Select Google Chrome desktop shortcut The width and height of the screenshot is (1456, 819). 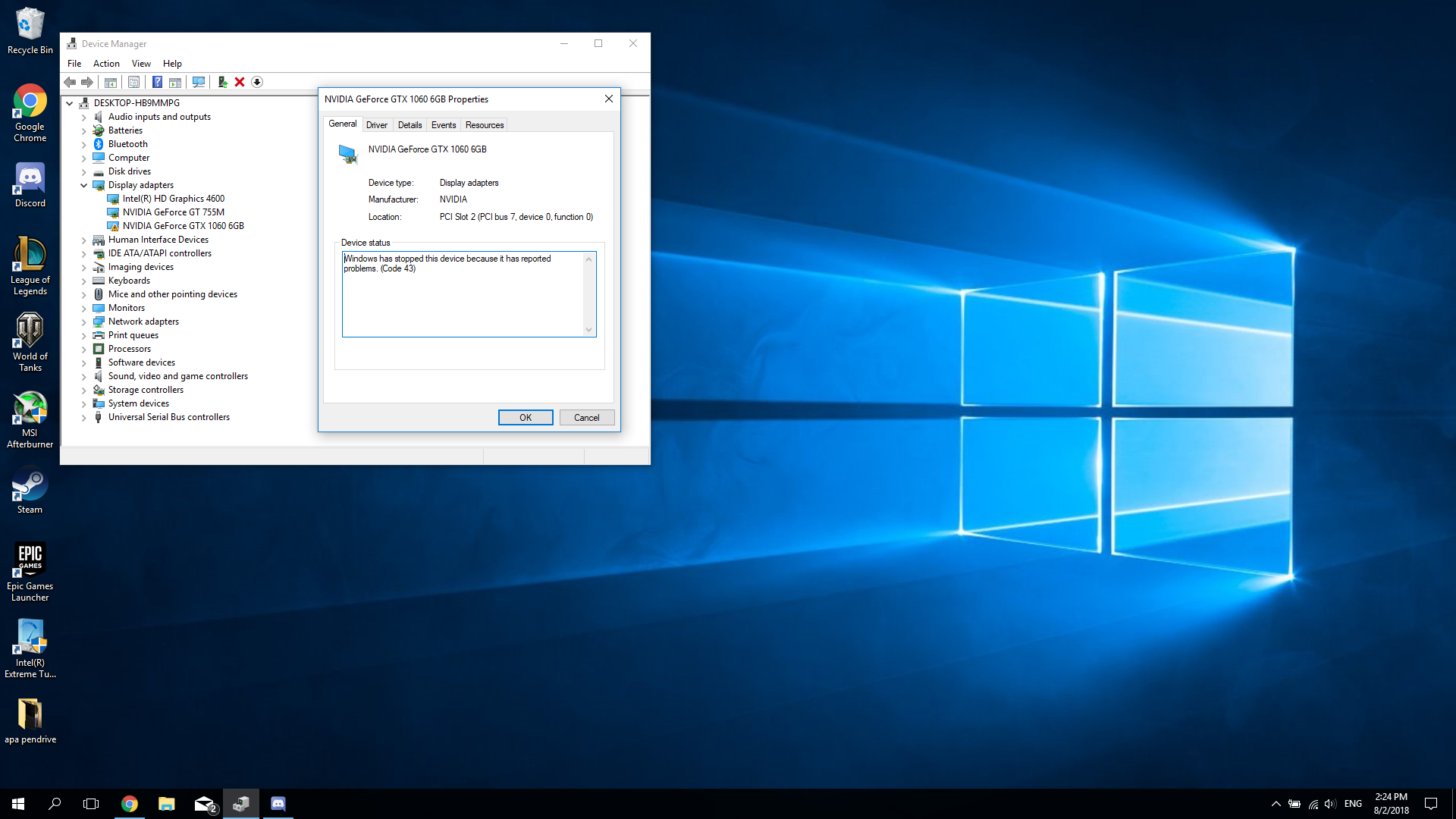(30, 113)
